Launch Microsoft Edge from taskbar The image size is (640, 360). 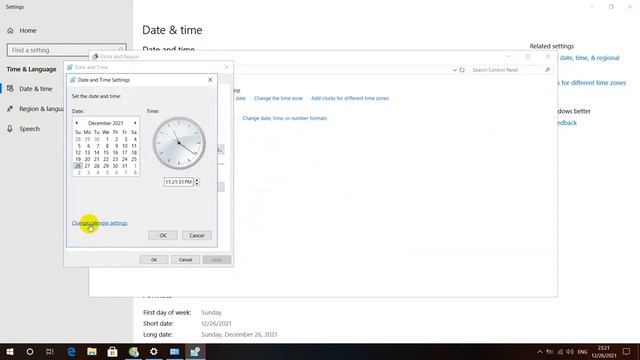click(71, 351)
